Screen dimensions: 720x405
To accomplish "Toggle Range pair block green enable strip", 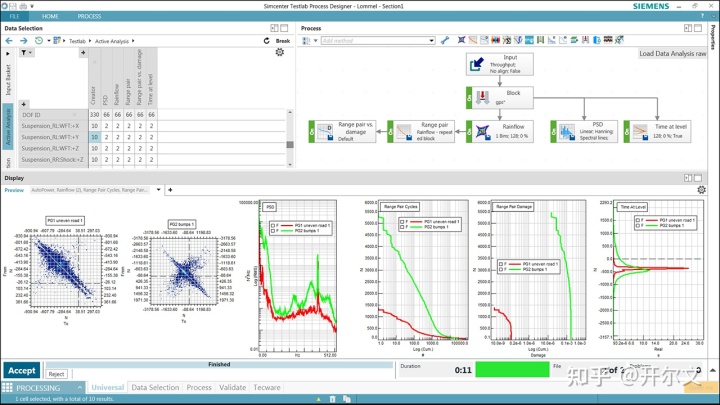I will coord(390,131).
